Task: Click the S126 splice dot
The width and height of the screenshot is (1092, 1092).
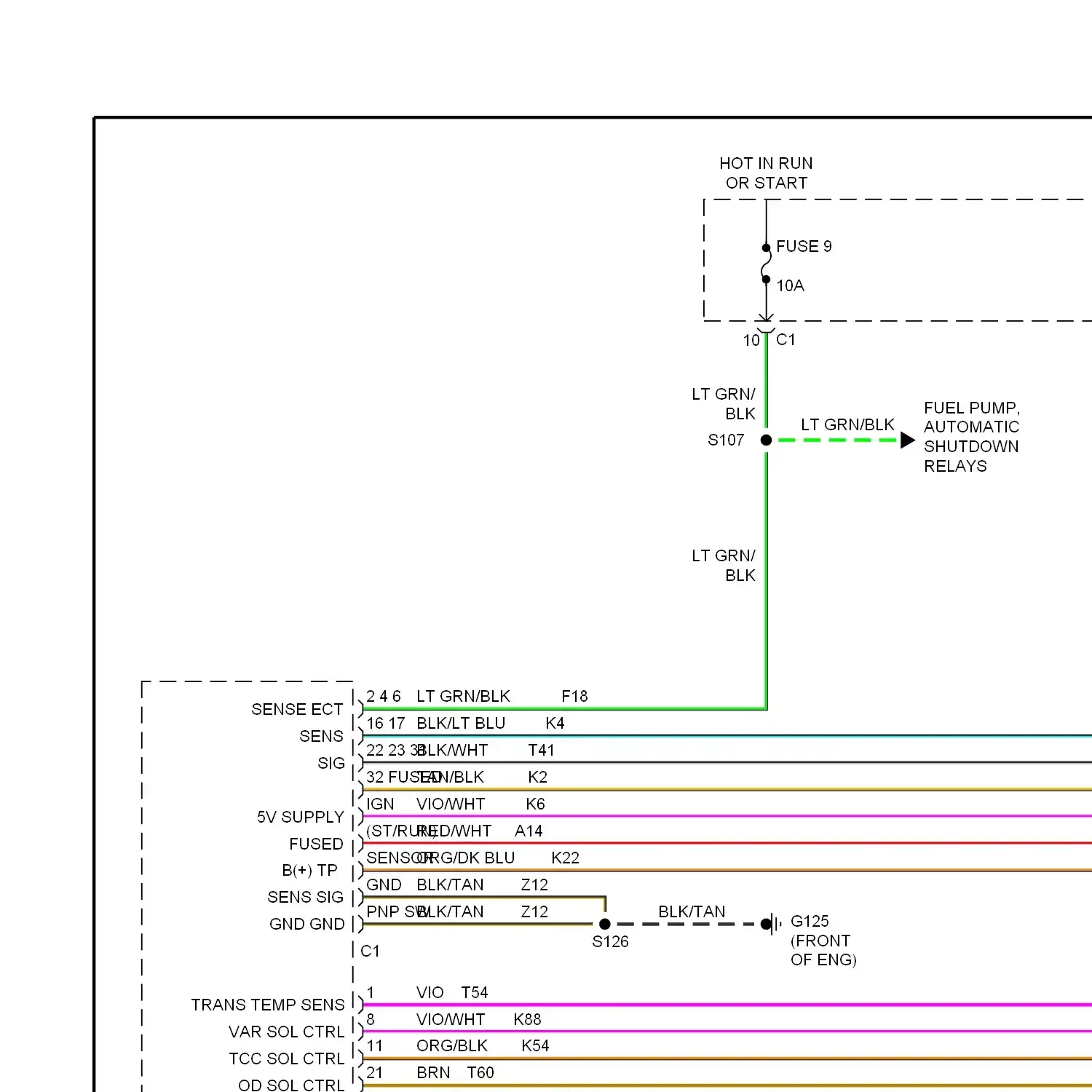Action: (x=604, y=924)
